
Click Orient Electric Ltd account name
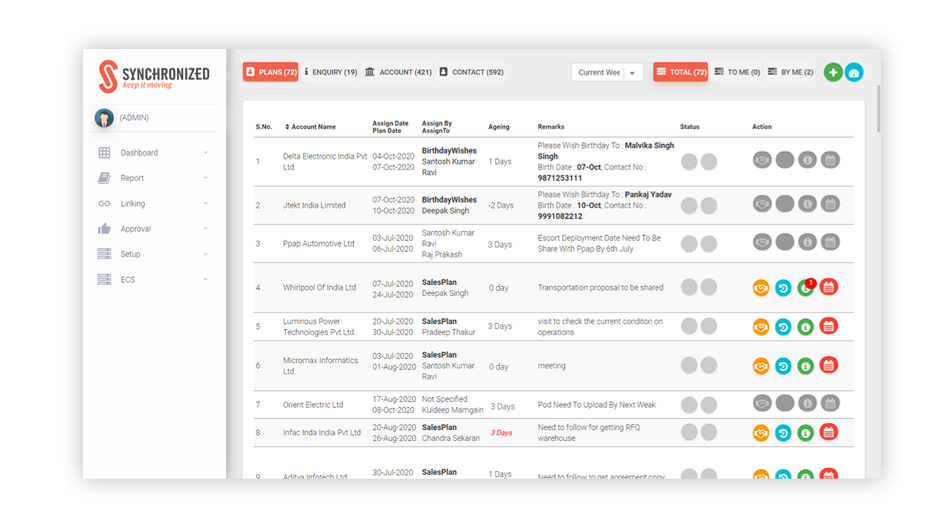[x=313, y=405]
